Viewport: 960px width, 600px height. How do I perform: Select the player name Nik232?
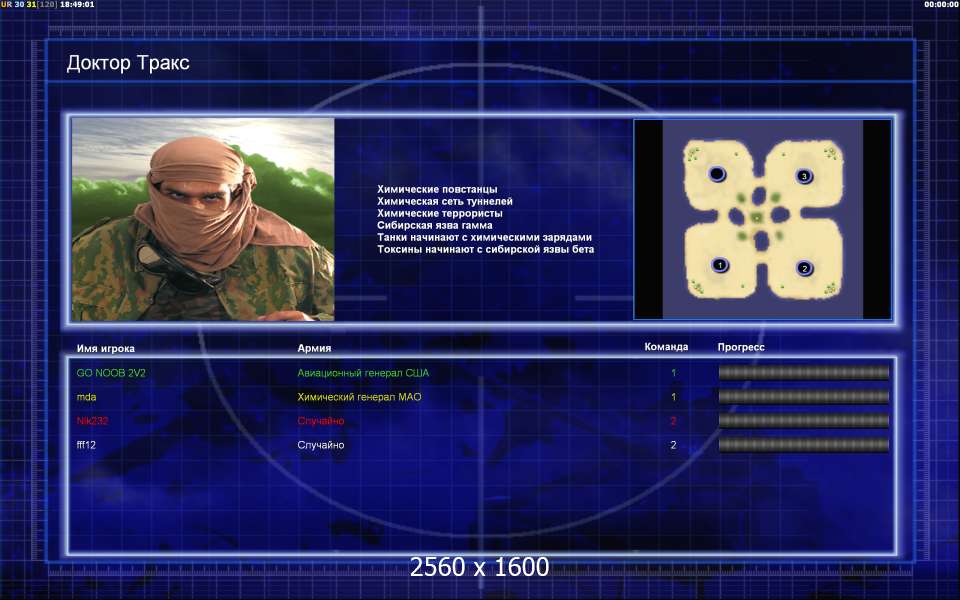(92, 421)
